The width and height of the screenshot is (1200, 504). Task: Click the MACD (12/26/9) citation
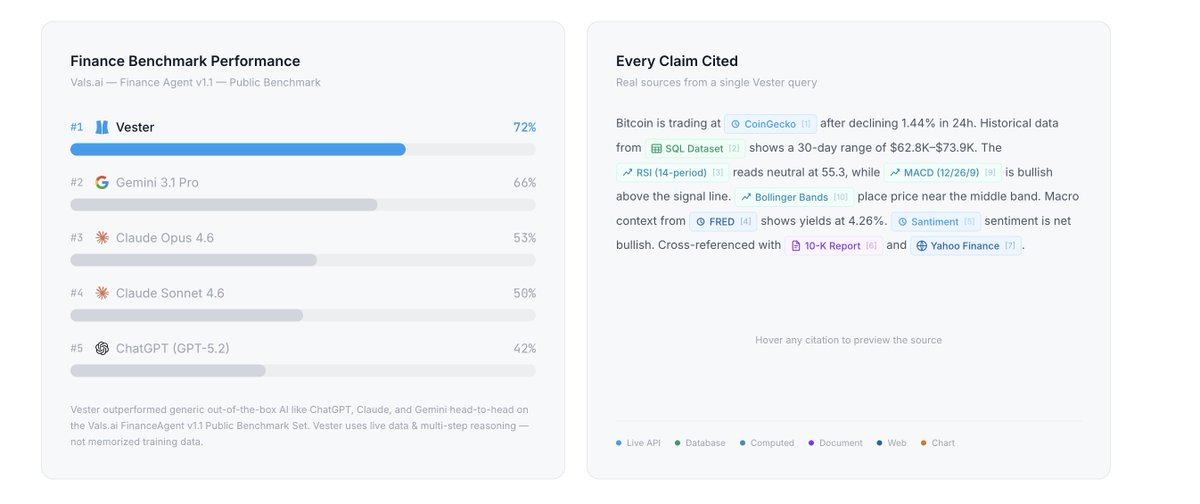[x=941, y=173]
